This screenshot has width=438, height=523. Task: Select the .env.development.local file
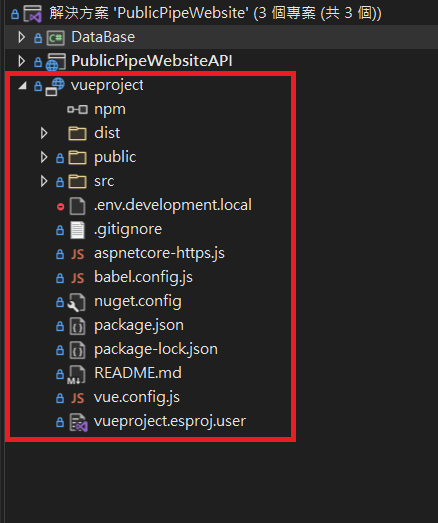173,205
